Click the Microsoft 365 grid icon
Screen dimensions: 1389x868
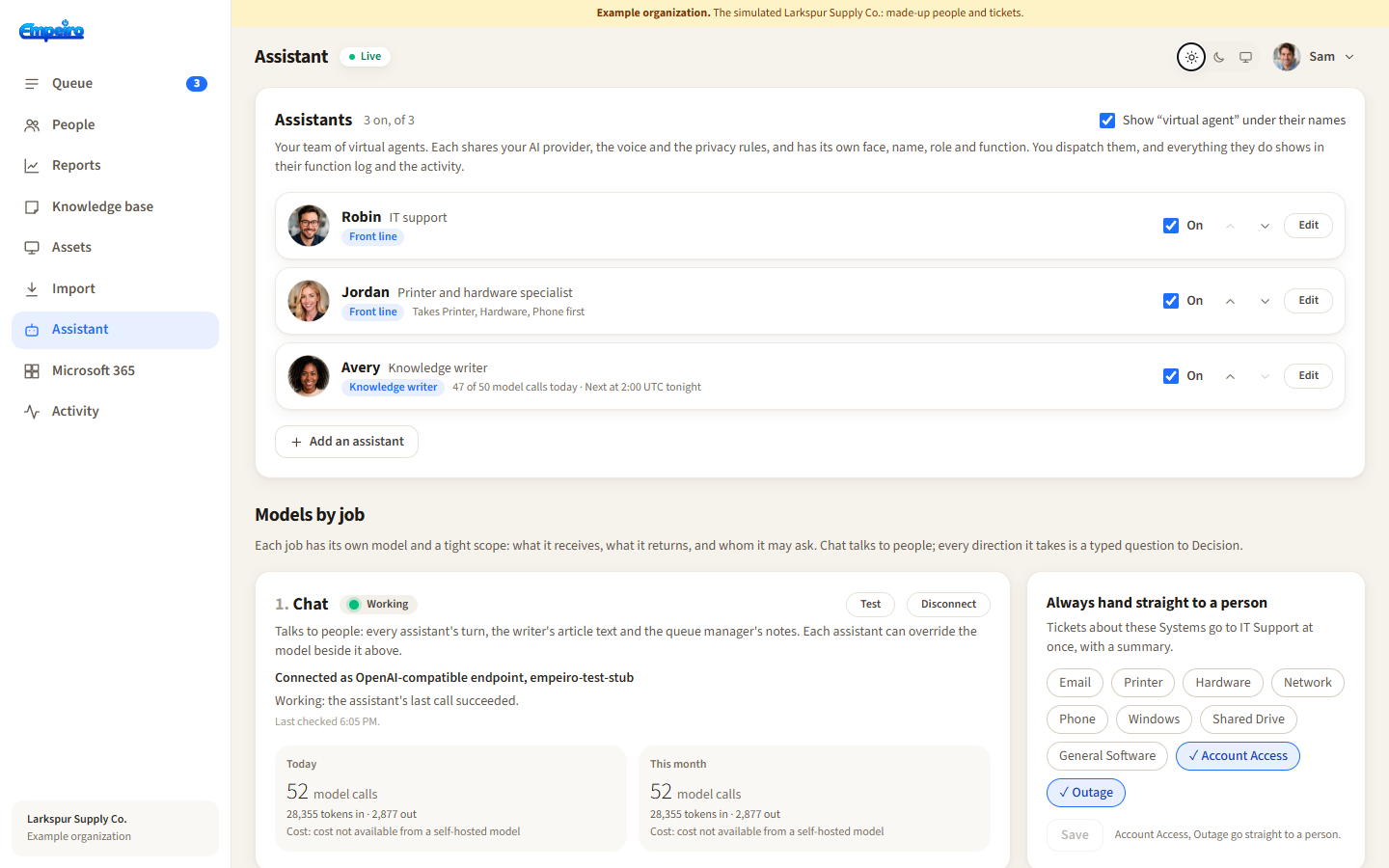[x=32, y=371]
